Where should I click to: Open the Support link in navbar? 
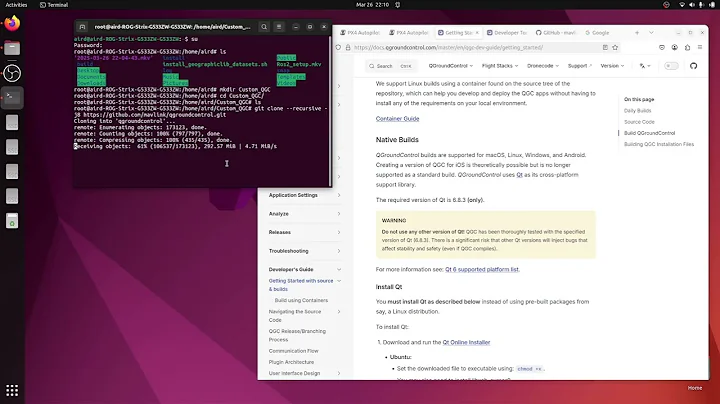point(579,66)
